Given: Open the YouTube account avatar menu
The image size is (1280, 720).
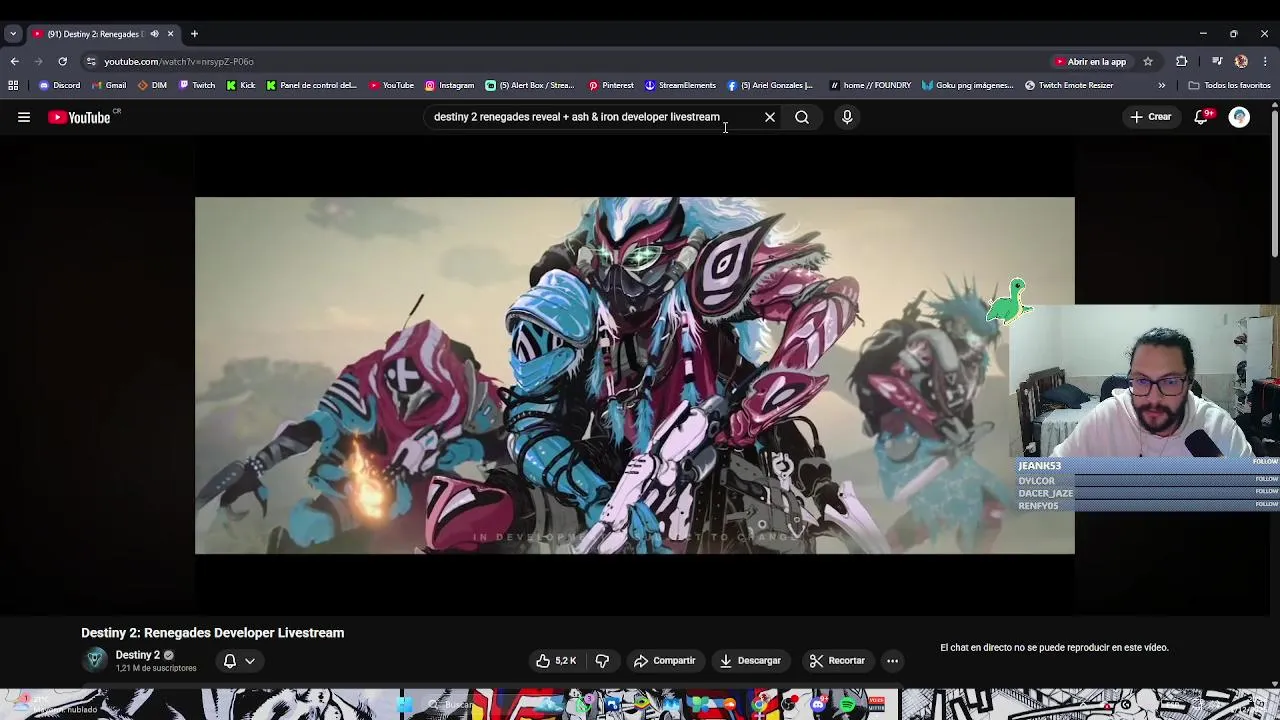Looking at the screenshot, I should tap(1239, 117).
